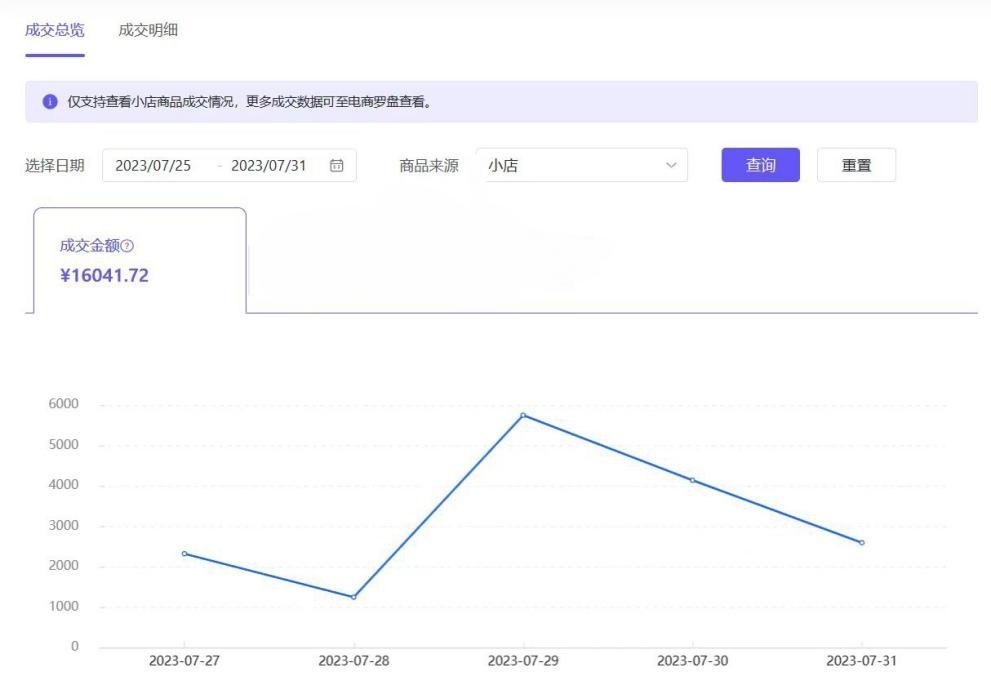
Task: Click the end date 2023/07/31 field
Action: click(x=269, y=166)
